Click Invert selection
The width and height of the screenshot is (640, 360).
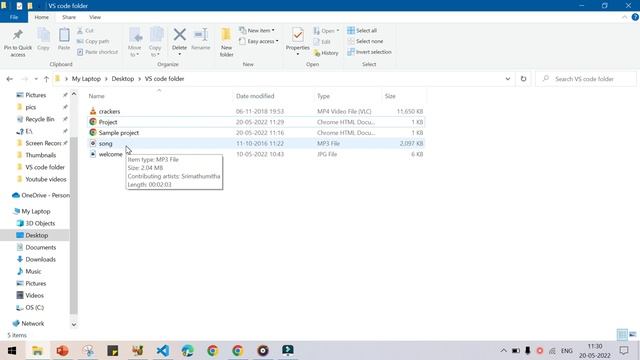point(369,52)
